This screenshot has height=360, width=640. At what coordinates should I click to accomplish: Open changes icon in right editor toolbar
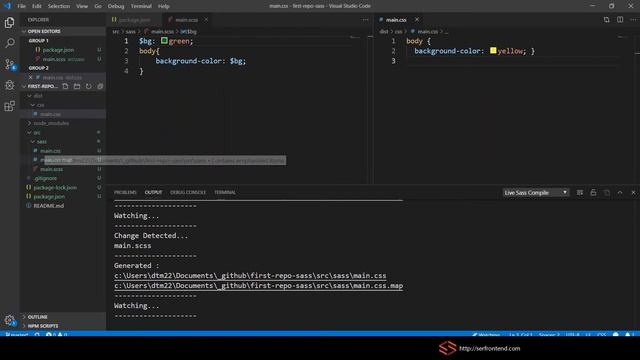(x=607, y=20)
